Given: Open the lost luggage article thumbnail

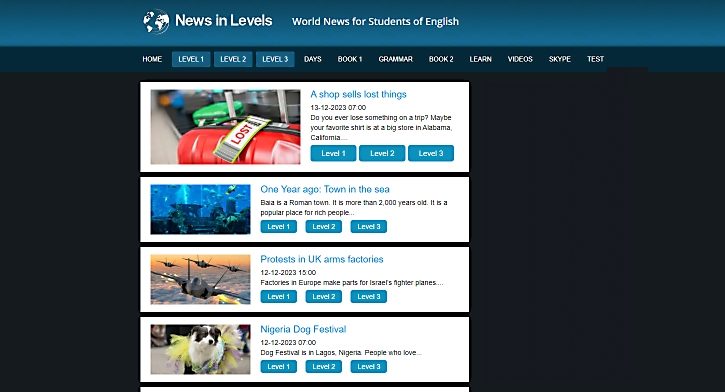Looking at the screenshot, I should (225, 127).
